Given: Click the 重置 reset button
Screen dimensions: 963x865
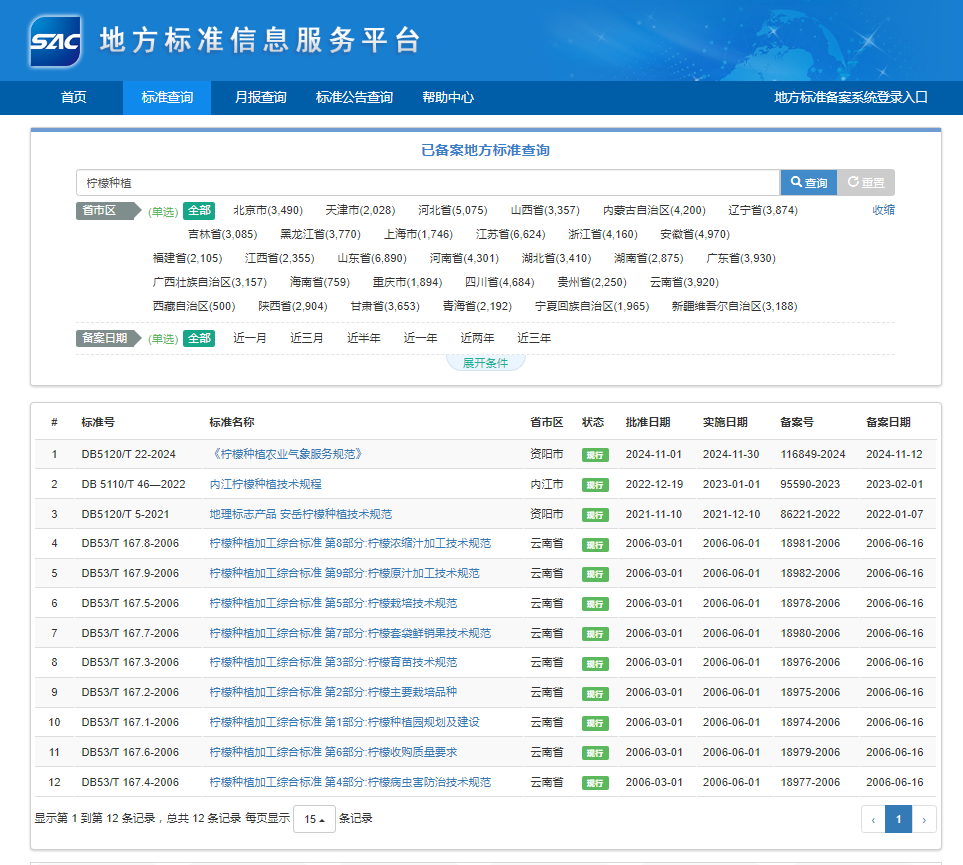Looking at the screenshot, I should pyautogui.click(x=866, y=183).
